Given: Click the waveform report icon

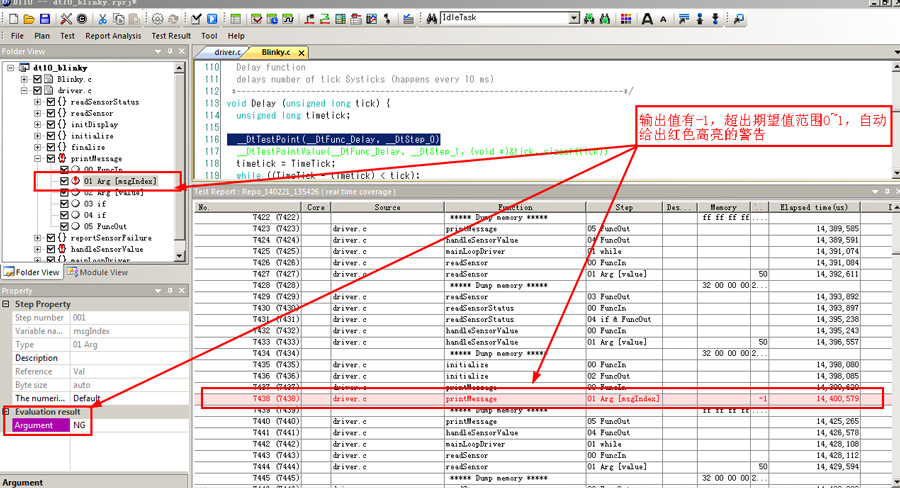Looking at the screenshot, I should 288,19.
